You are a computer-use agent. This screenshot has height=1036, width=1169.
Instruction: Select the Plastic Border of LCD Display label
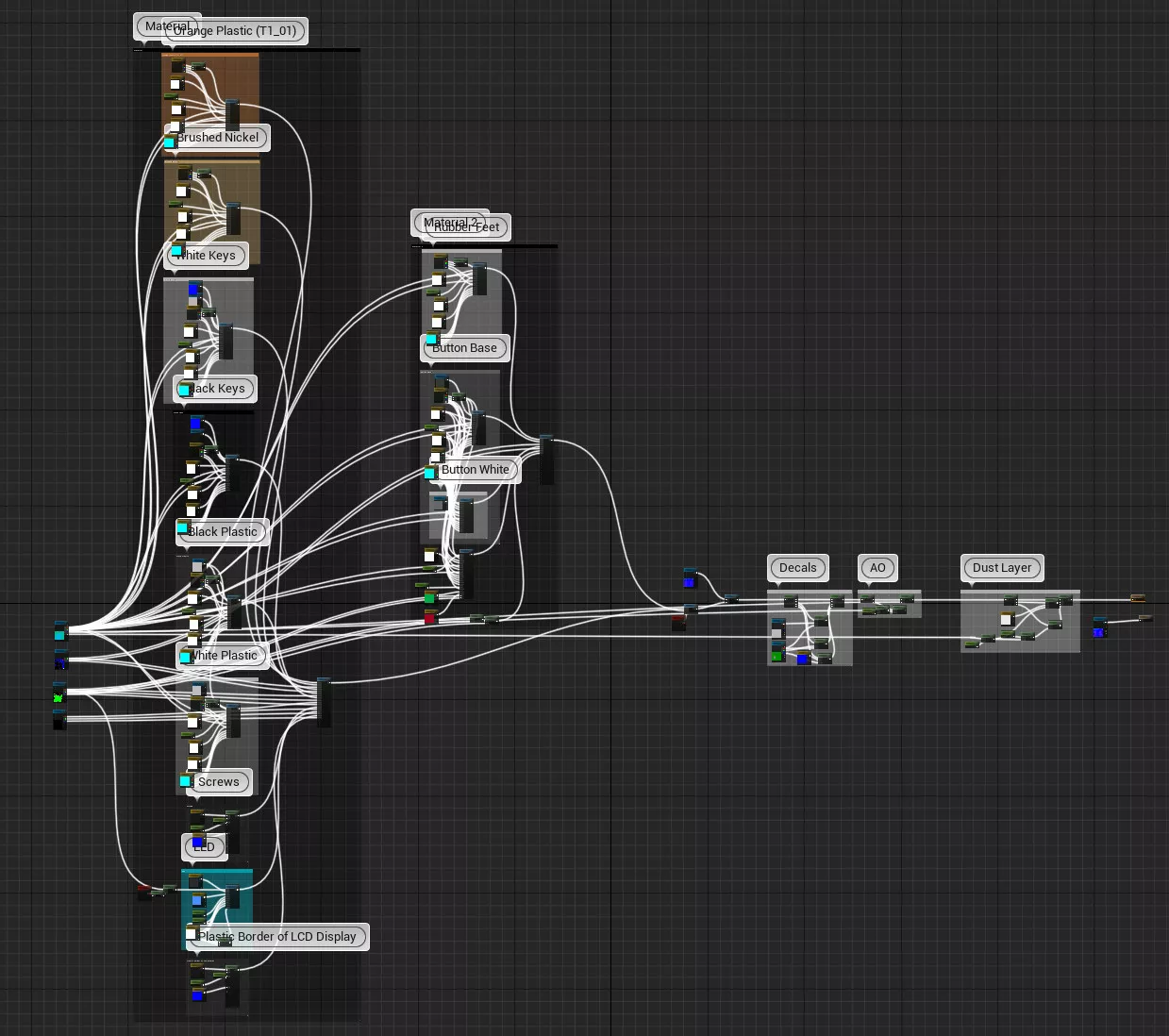click(277, 937)
